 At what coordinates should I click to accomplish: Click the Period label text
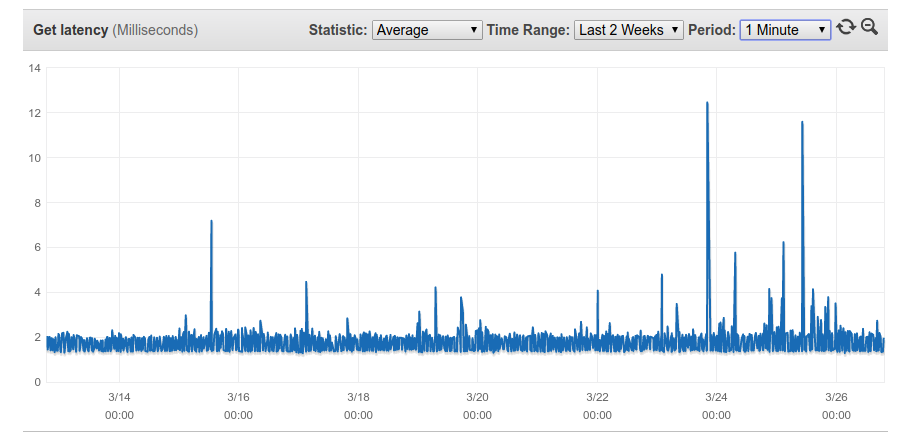click(x=712, y=30)
